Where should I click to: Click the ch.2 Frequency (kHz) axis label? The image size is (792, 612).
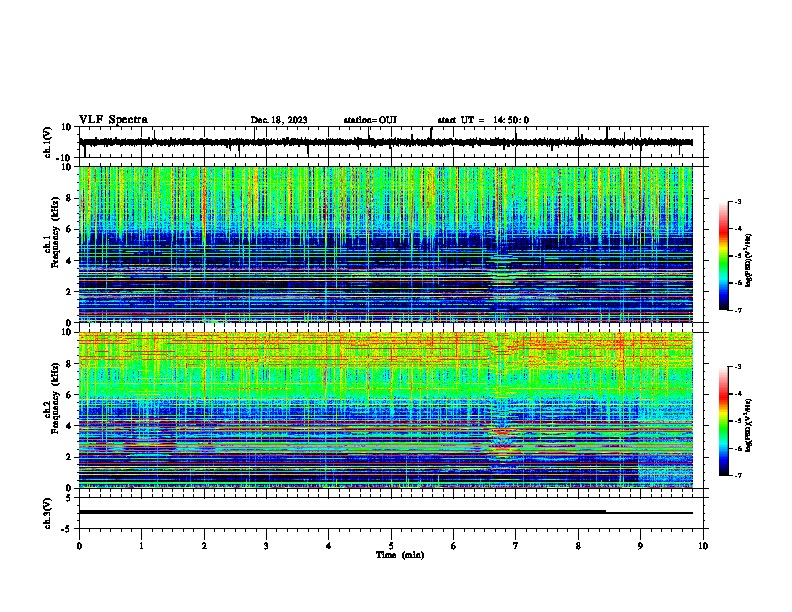click(x=52, y=397)
